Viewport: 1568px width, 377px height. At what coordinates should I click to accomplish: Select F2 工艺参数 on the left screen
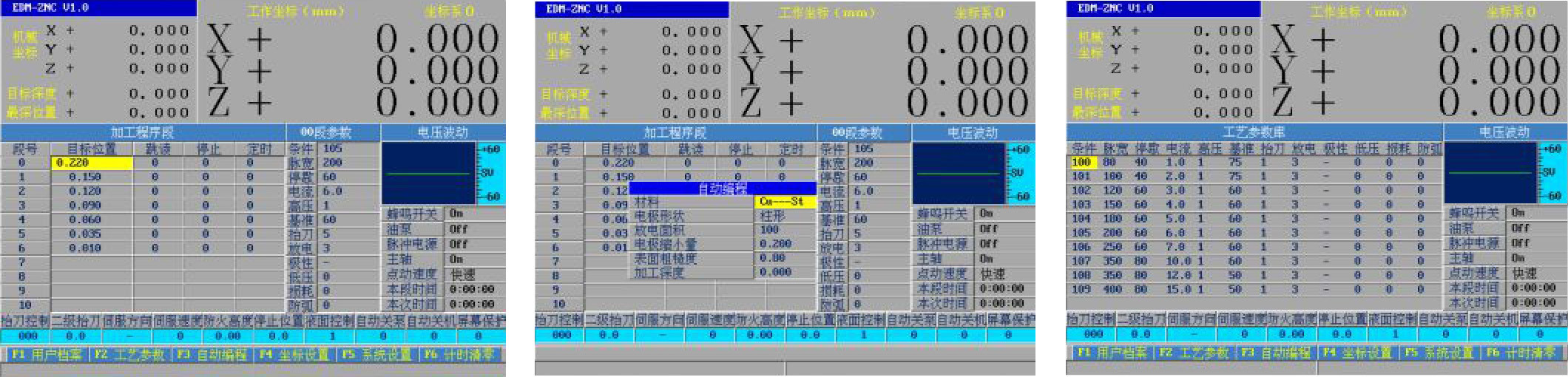click(x=129, y=355)
